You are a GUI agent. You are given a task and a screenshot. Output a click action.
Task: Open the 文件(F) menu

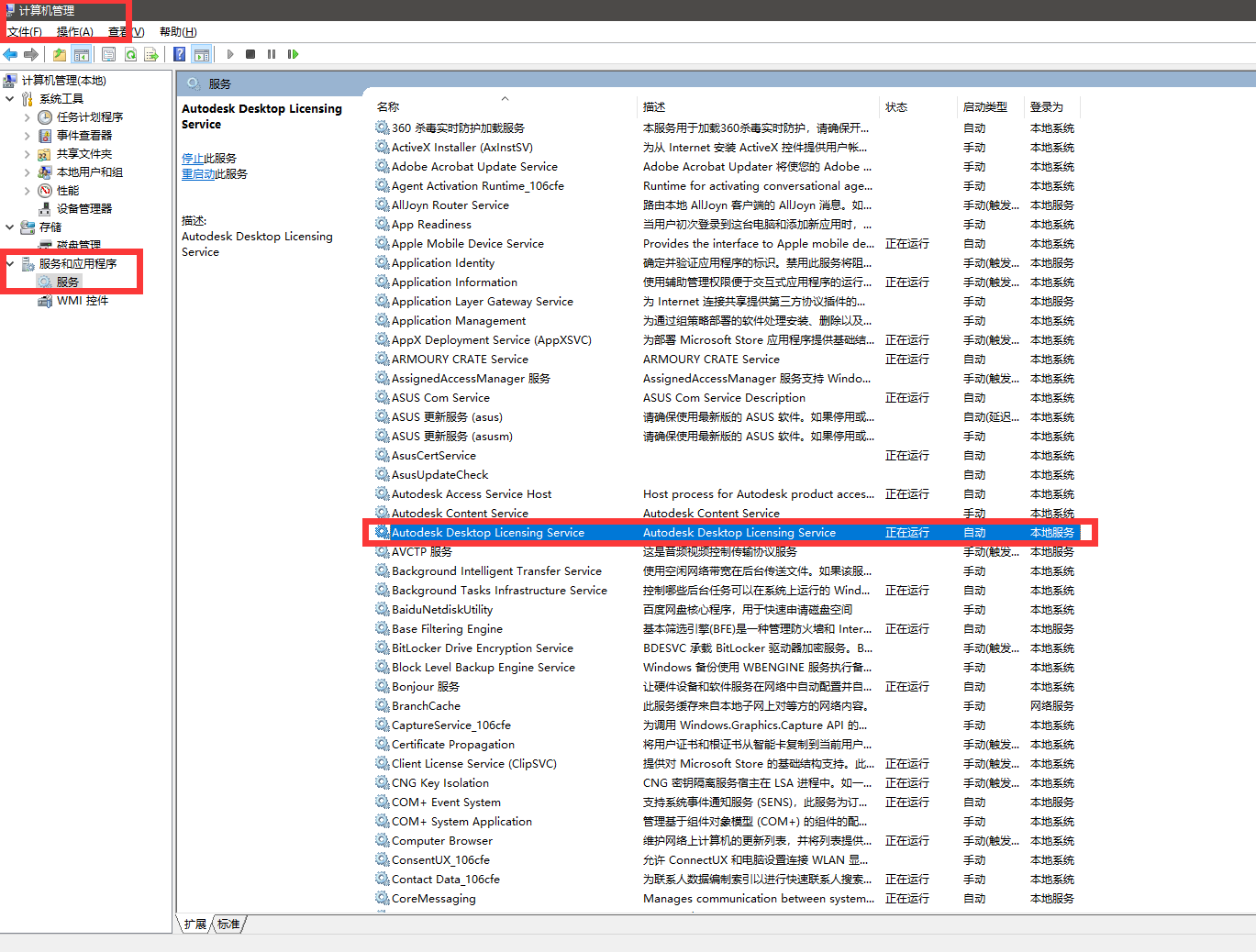[25, 32]
